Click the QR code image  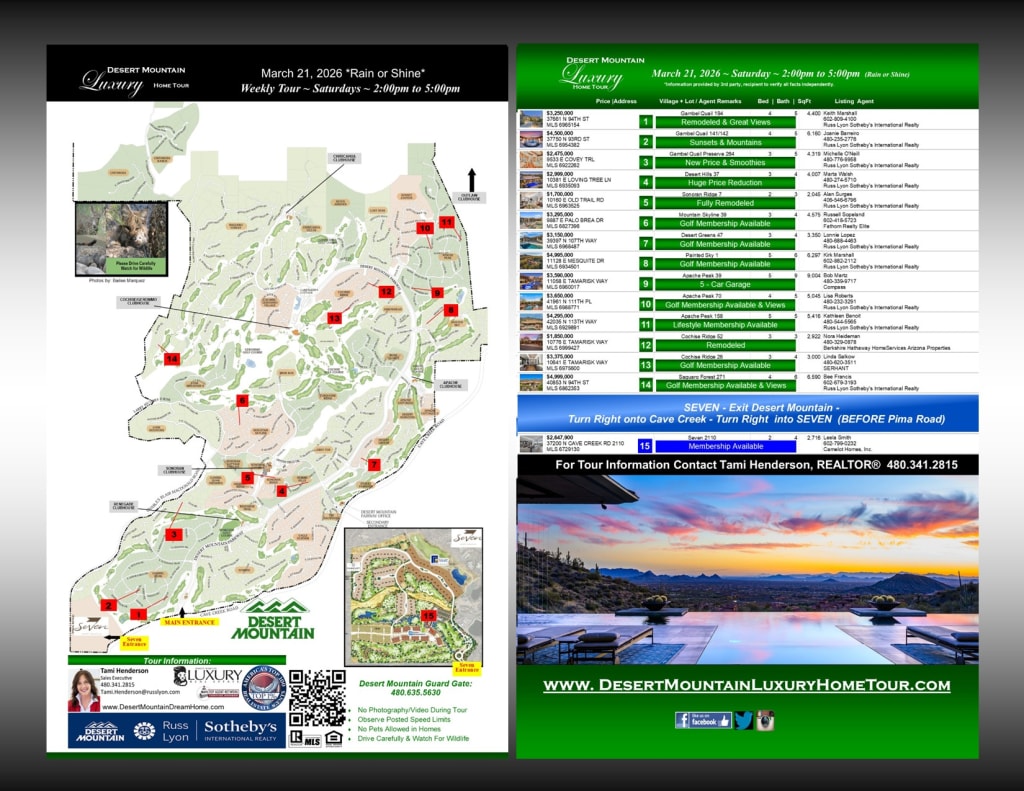click(316, 697)
